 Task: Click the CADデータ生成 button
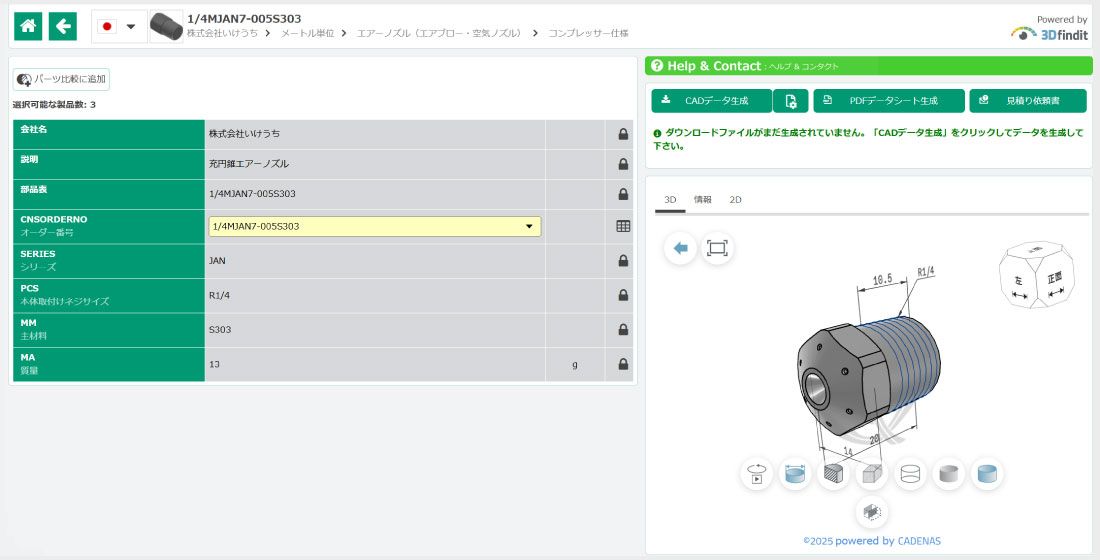pyautogui.click(x=711, y=101)
